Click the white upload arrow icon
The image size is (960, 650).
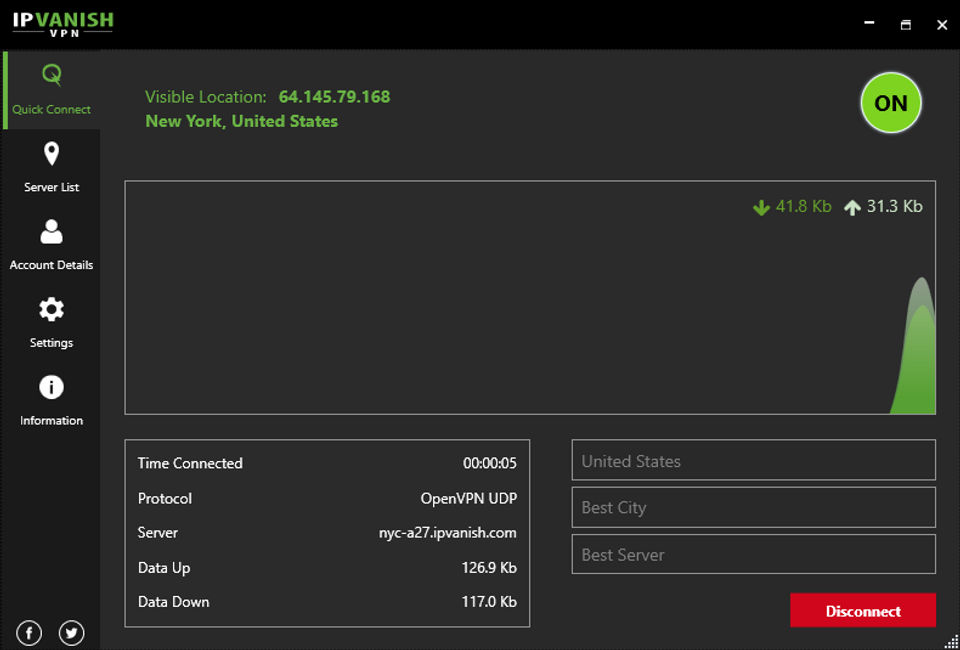852,208
